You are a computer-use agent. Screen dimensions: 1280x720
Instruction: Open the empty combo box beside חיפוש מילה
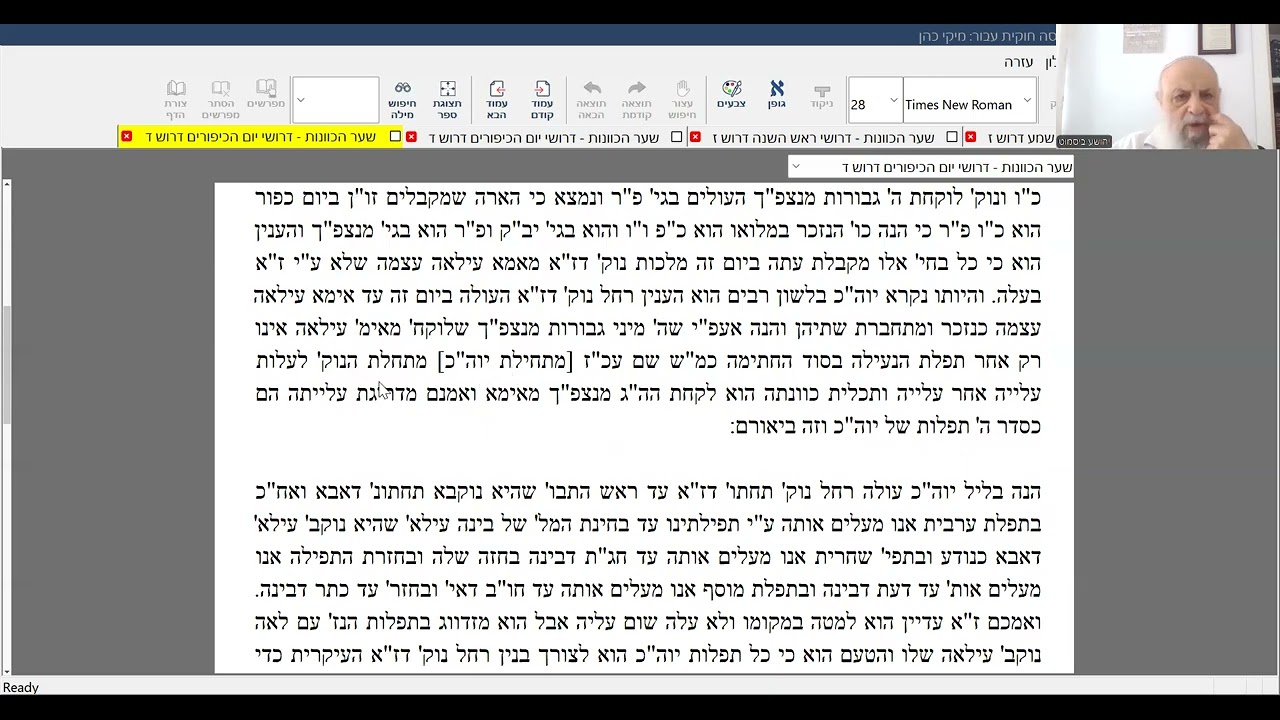(x=335, y=100)
